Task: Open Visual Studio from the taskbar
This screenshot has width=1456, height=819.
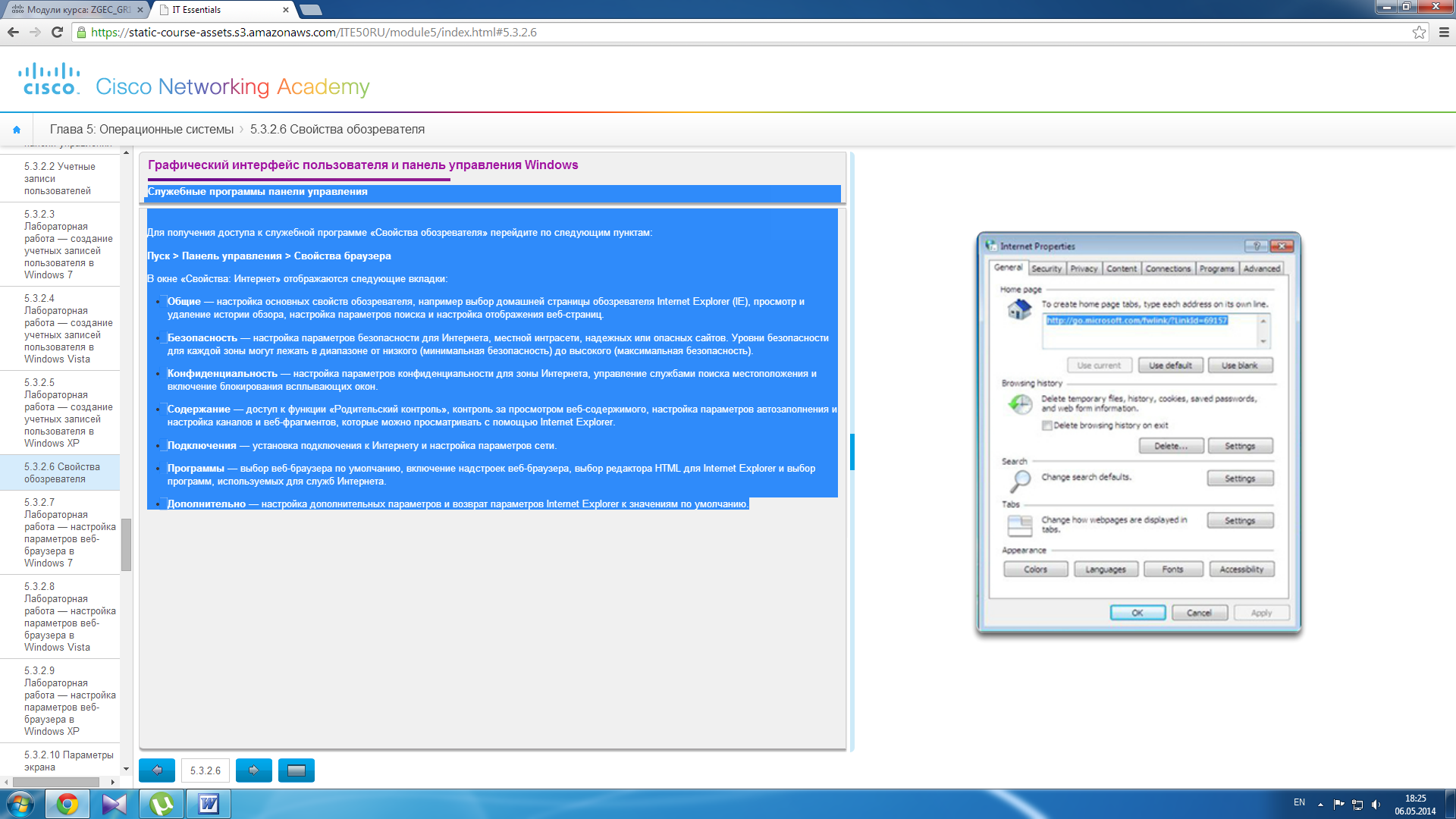Action: coord(115,804)
